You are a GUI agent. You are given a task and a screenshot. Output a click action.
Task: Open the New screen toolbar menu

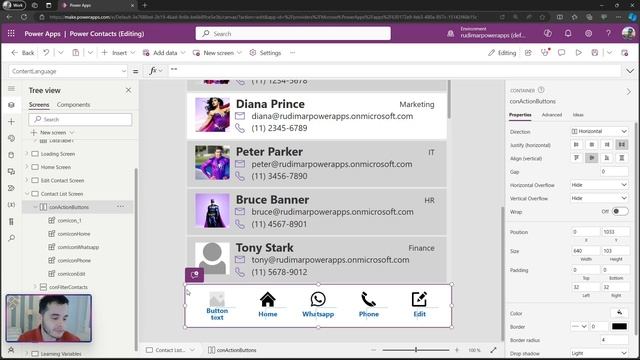click(x=217, y=53)
